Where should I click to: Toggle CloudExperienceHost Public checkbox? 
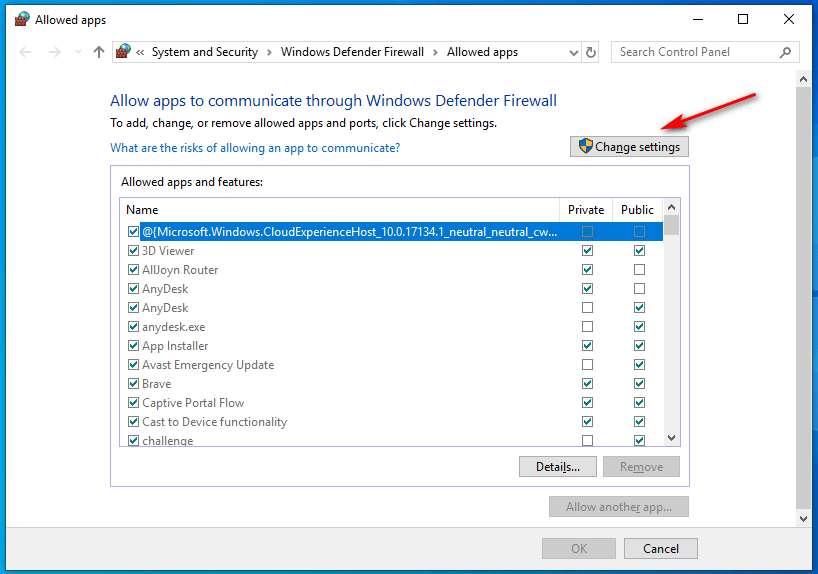pyautogui.click(x=639, y=232)
